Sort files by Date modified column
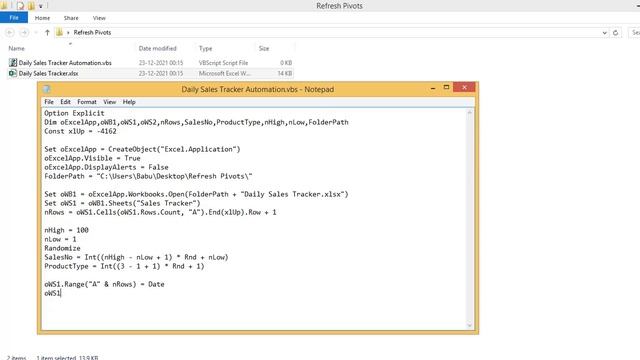This screenshot has height=360, width=640. (x=158, y=49)
